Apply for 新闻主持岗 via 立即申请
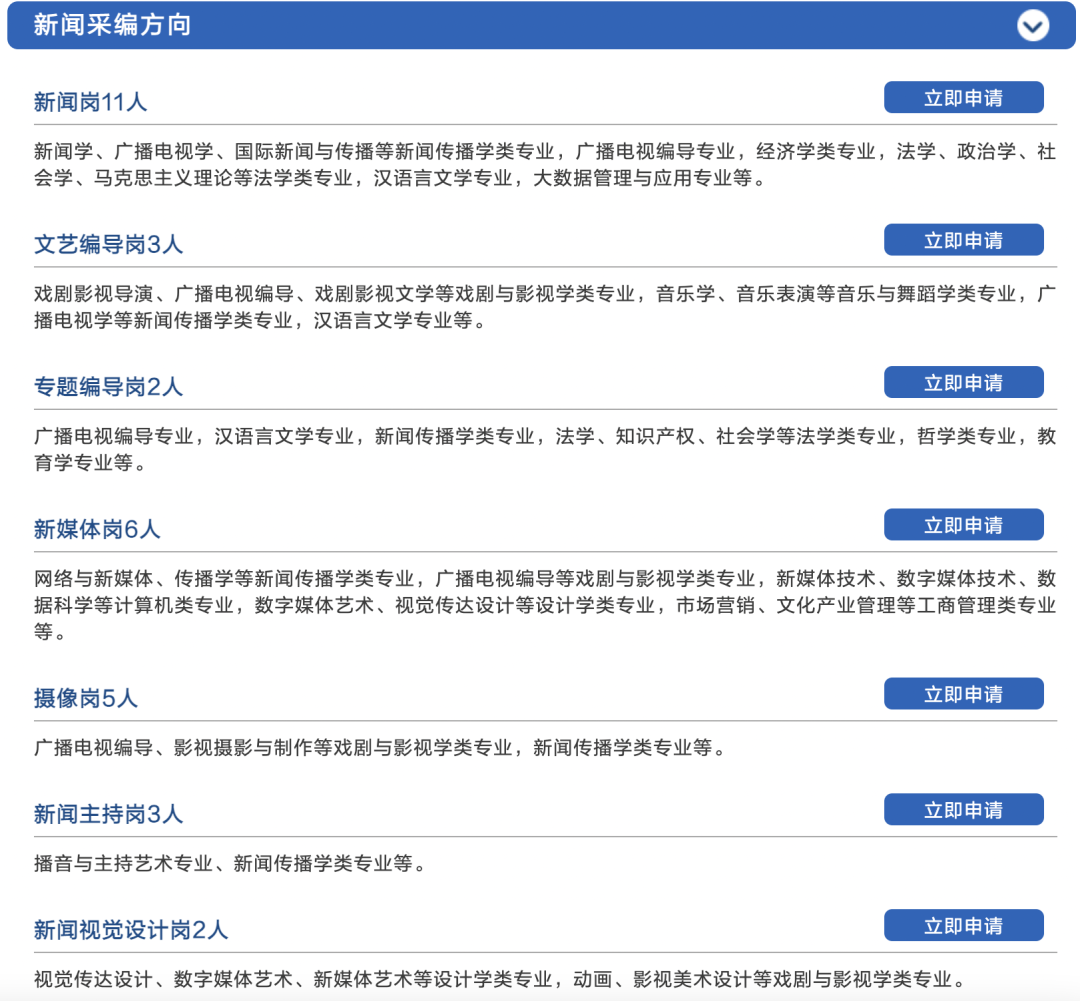This screenshot has width=1080, height=1001. pyautogui.click(x=963, y=809)
